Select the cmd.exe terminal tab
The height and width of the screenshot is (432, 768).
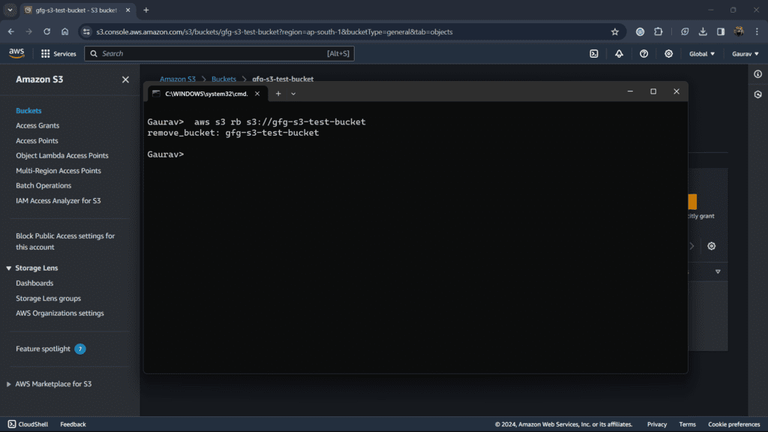coord(206,94)
